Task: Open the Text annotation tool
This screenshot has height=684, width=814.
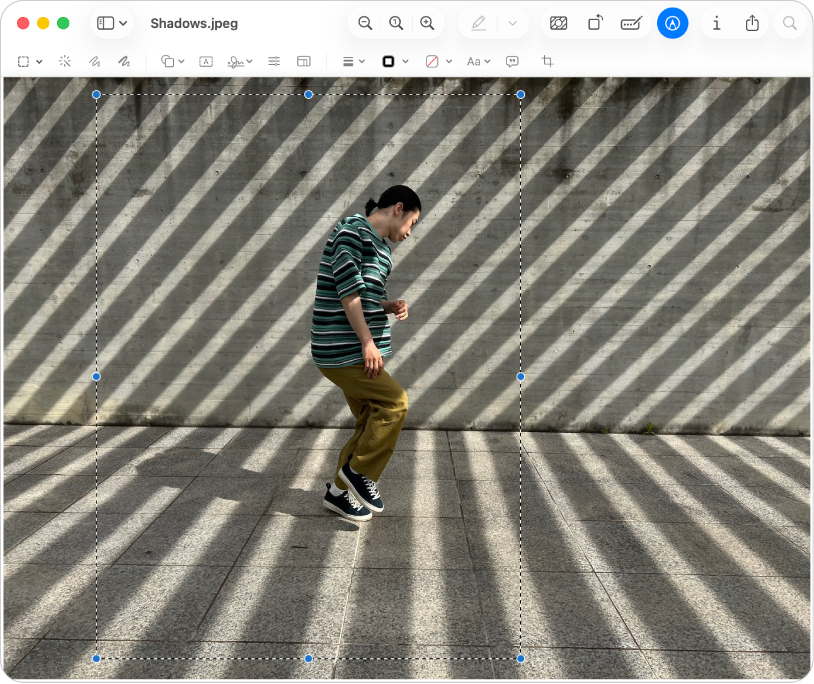Action: 205,61
